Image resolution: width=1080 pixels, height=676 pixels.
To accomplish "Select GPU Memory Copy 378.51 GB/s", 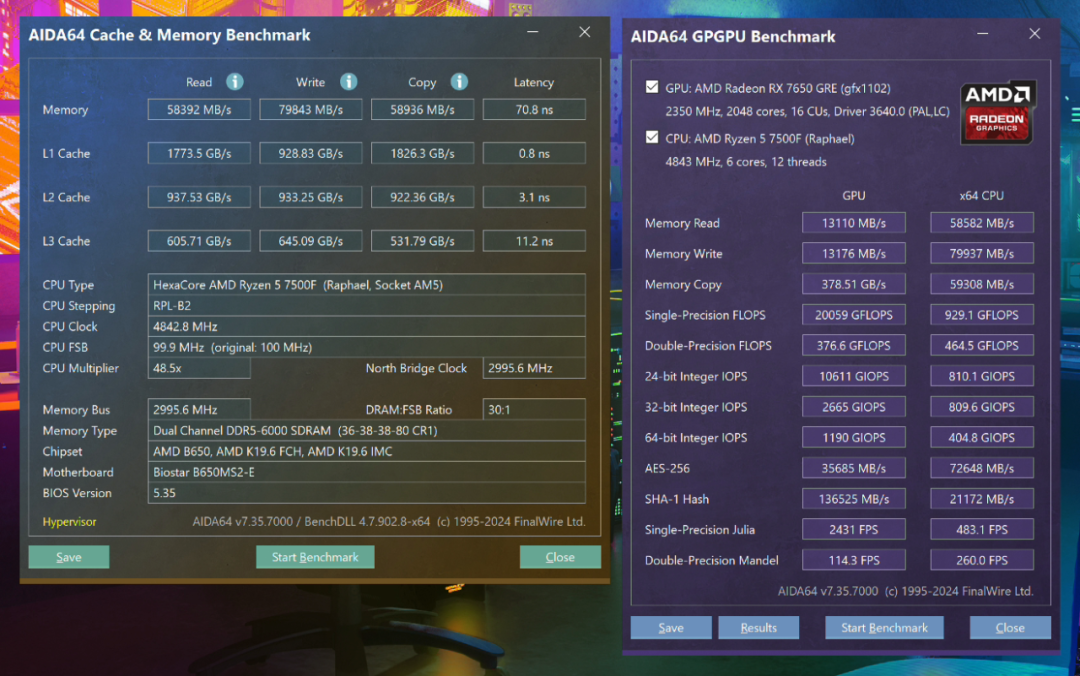I will pos(853,284).
